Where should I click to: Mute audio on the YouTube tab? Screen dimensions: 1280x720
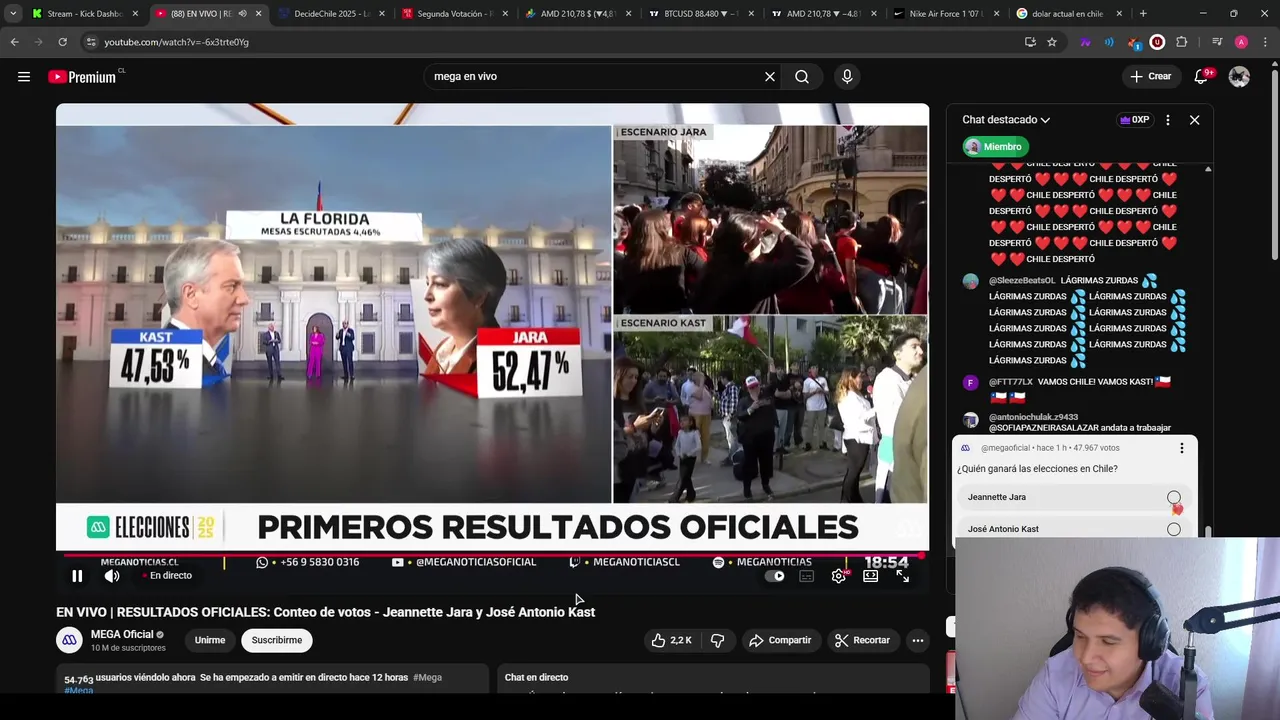242,14
